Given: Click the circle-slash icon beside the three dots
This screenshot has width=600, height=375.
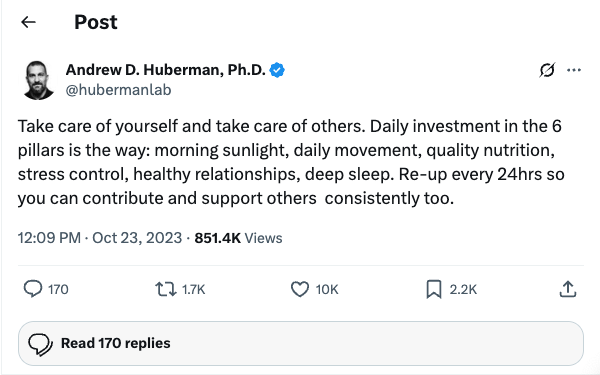Looking at the screenshot, I should click(547, 70).
